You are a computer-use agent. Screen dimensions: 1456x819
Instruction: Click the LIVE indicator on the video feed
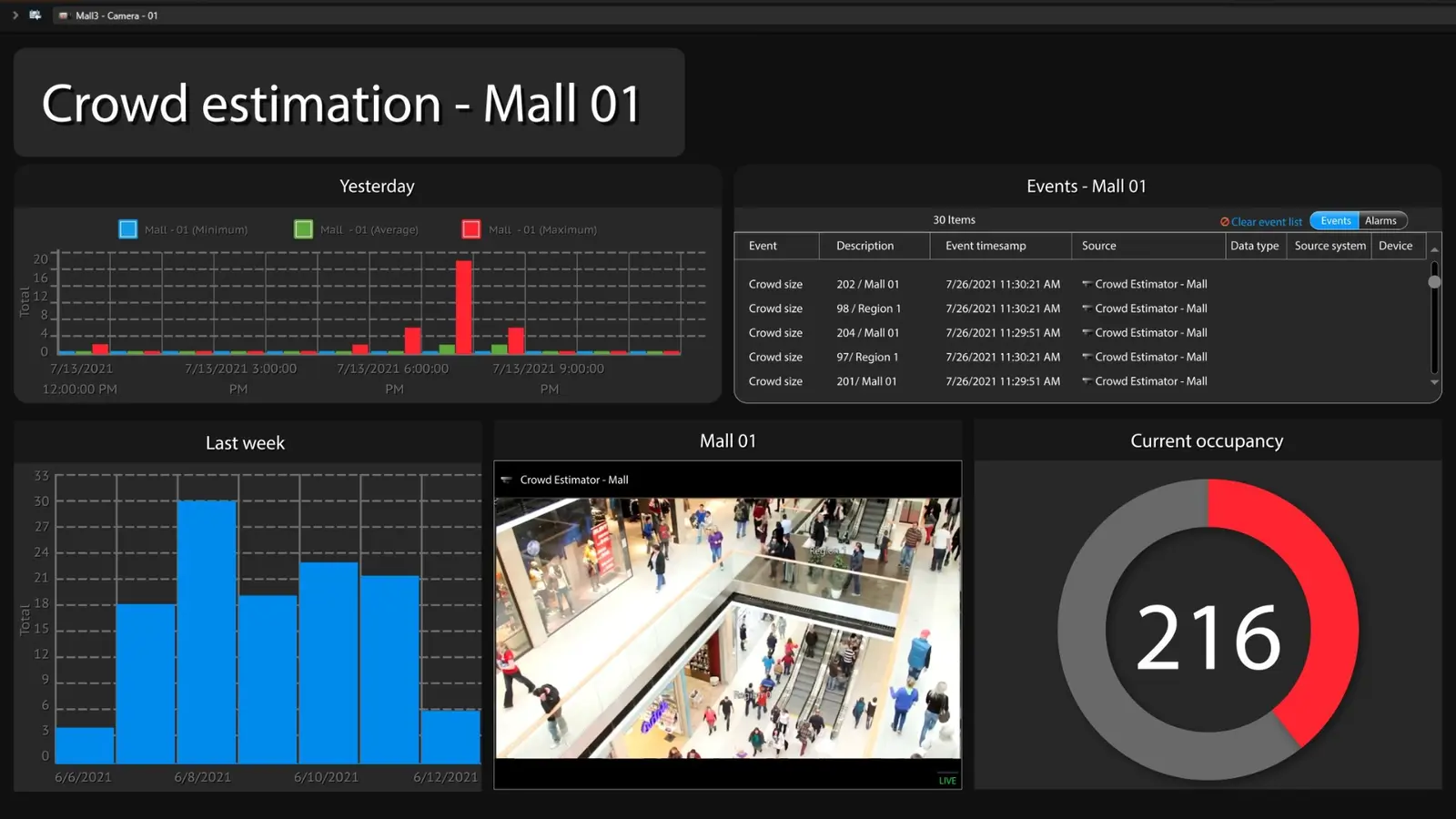tap(947, 780)
